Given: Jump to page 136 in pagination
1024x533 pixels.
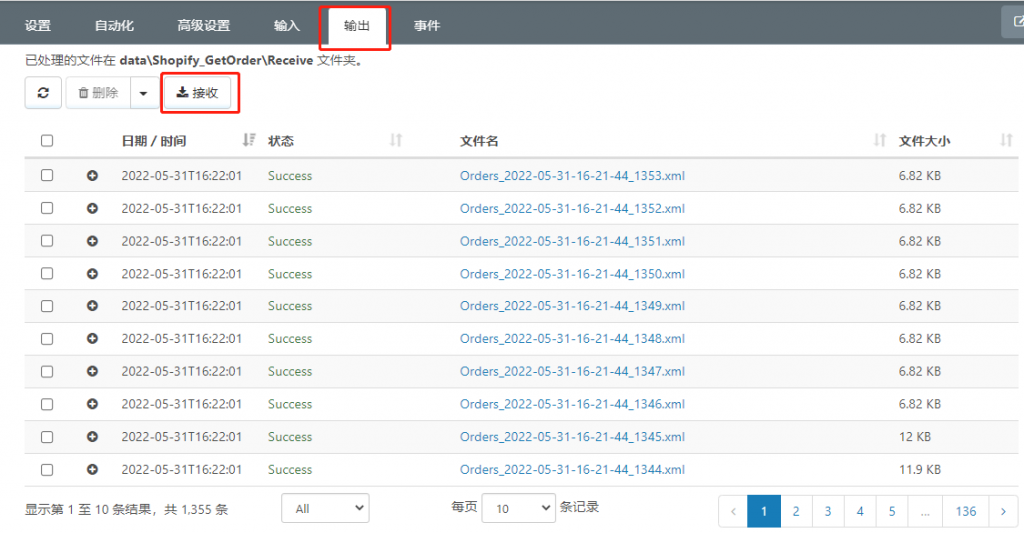Looking at the screenshot, I should 966,511.
